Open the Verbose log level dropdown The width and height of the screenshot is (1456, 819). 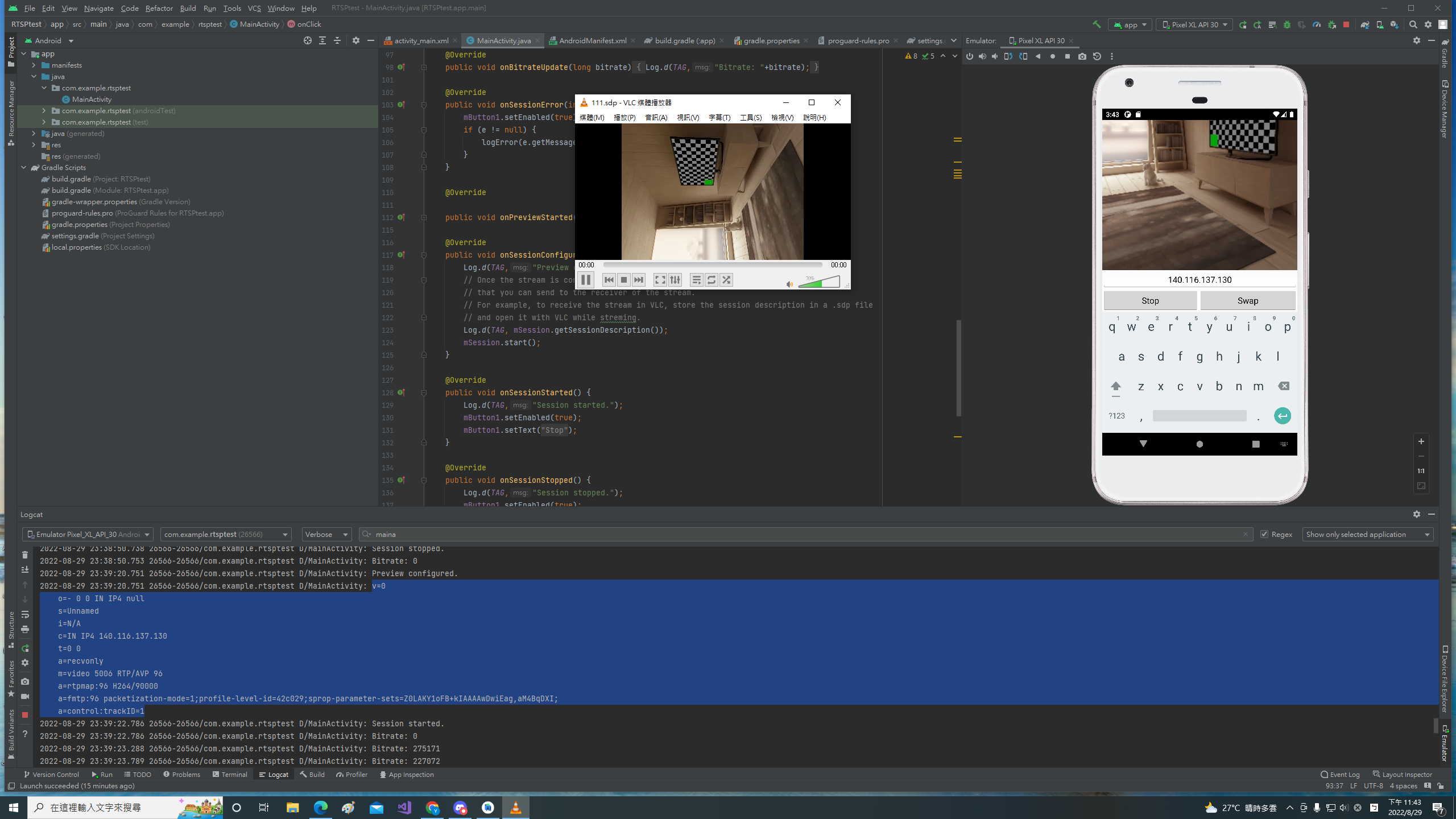click(x=326, y=534)
